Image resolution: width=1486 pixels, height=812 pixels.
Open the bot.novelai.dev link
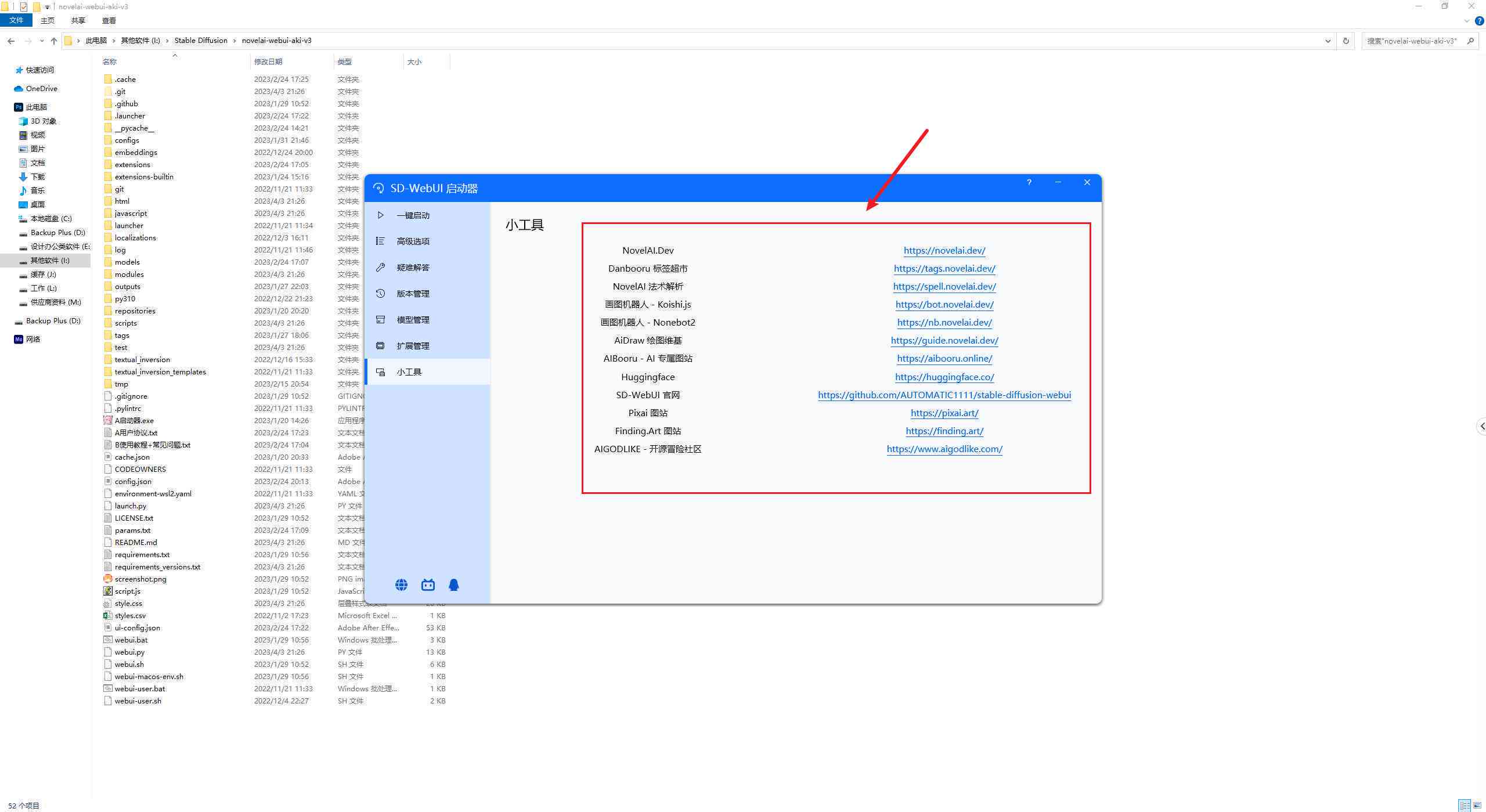944,305
